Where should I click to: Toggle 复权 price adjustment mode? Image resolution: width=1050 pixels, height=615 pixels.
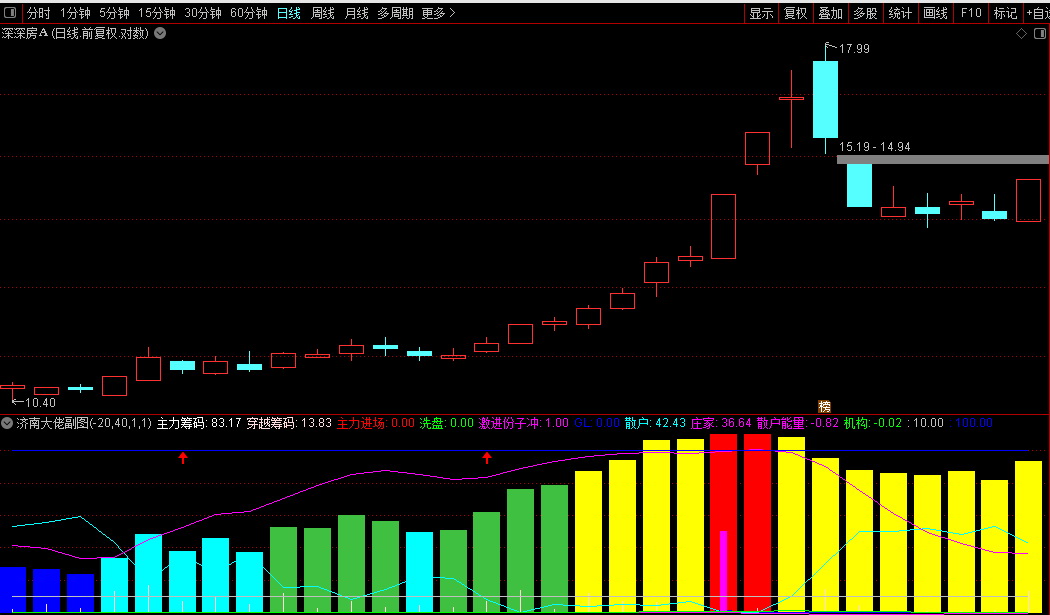pyautogui.click(x=796, y=13)
